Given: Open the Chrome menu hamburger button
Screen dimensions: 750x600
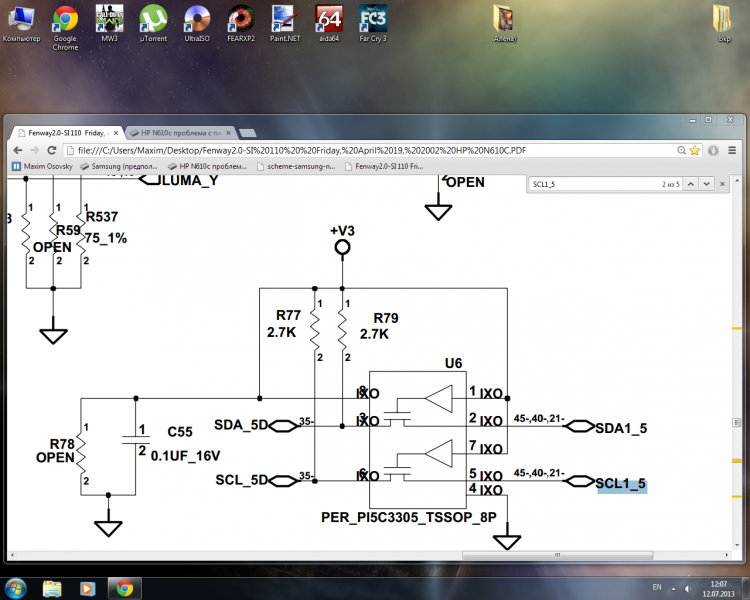Looking at the screenshot, I should pos(732,150).
